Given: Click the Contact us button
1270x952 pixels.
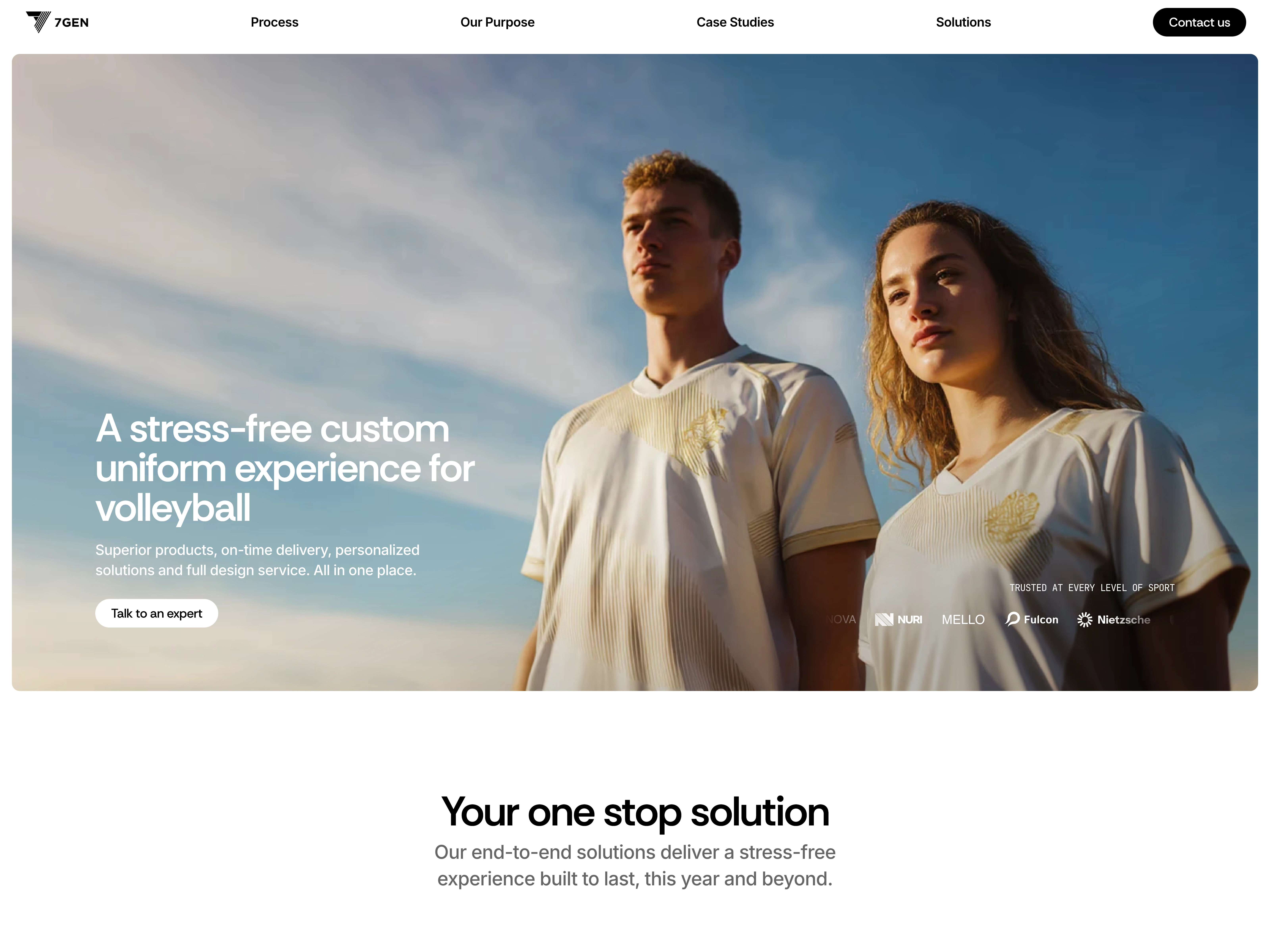Looking at the screenshot, I should [1199, 22].
